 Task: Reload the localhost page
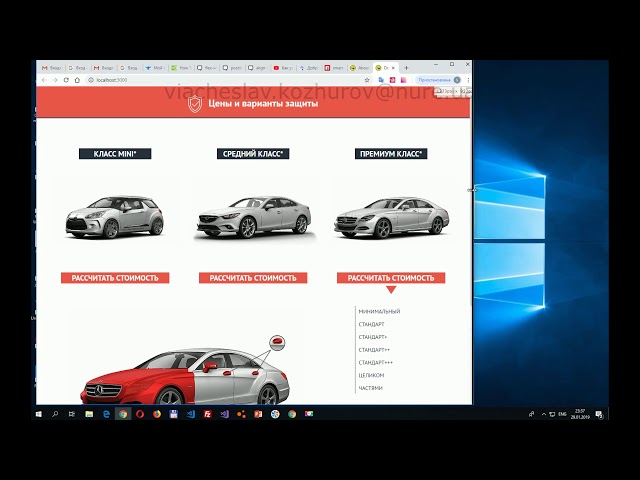(66, 80)
